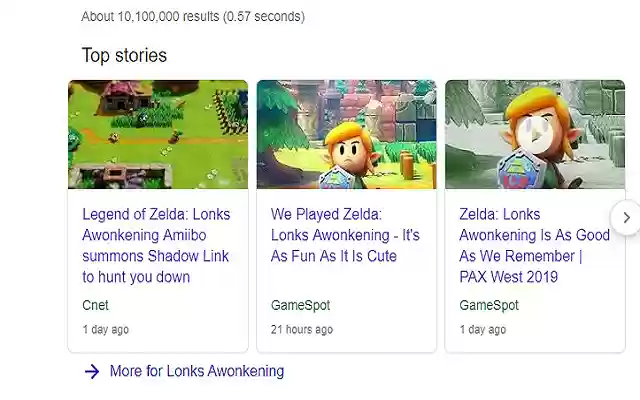Click GameSpot label under the PAX West story
The width and height of the screenshot is (640, 400).
pyautogui.click(x=489, y=305)
